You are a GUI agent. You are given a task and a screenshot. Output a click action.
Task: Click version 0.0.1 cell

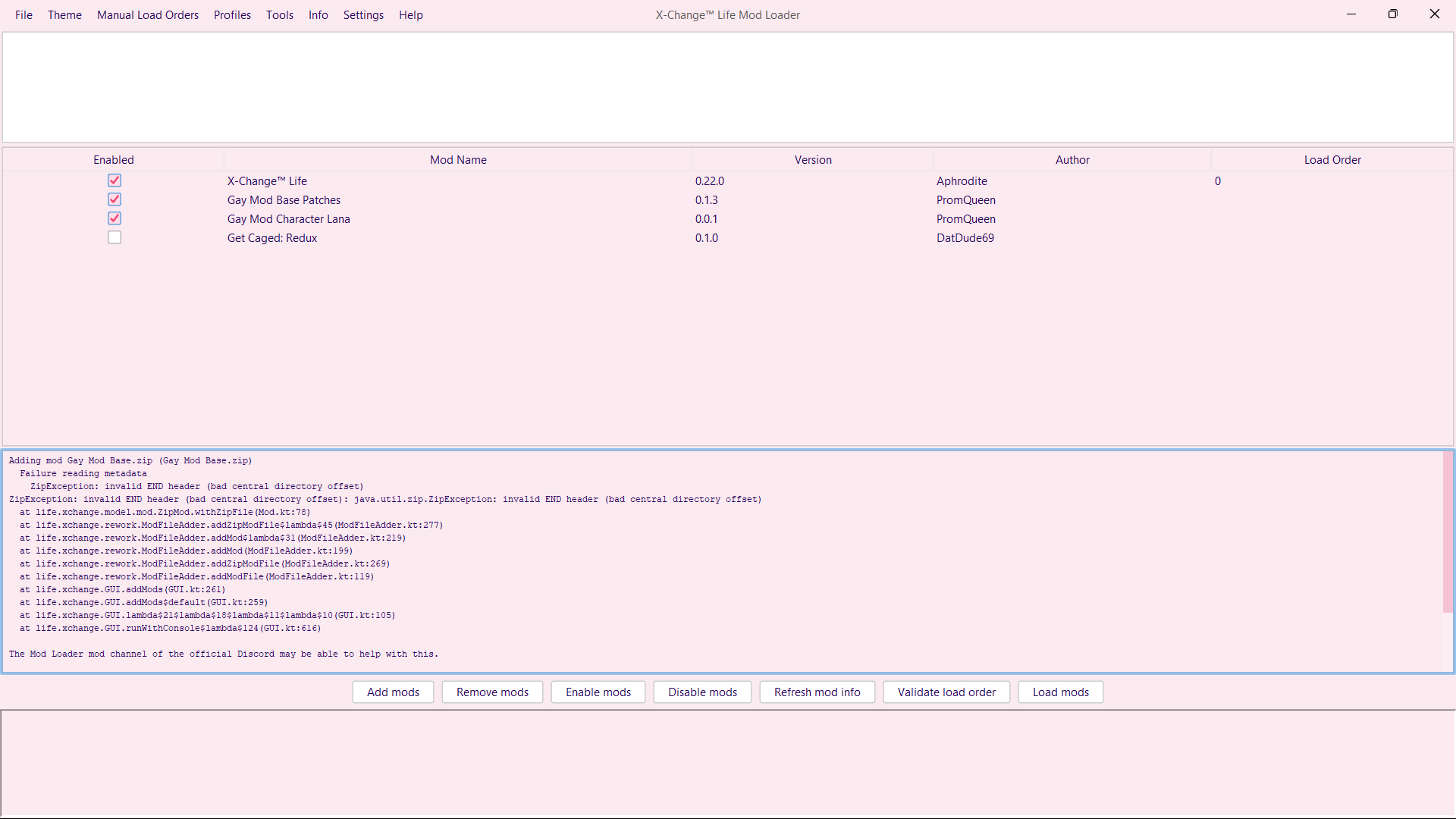tap(707, 218)
